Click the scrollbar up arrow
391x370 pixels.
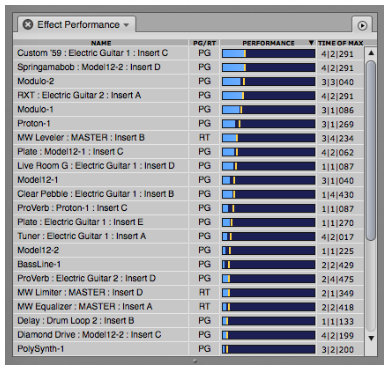(371, 53)
